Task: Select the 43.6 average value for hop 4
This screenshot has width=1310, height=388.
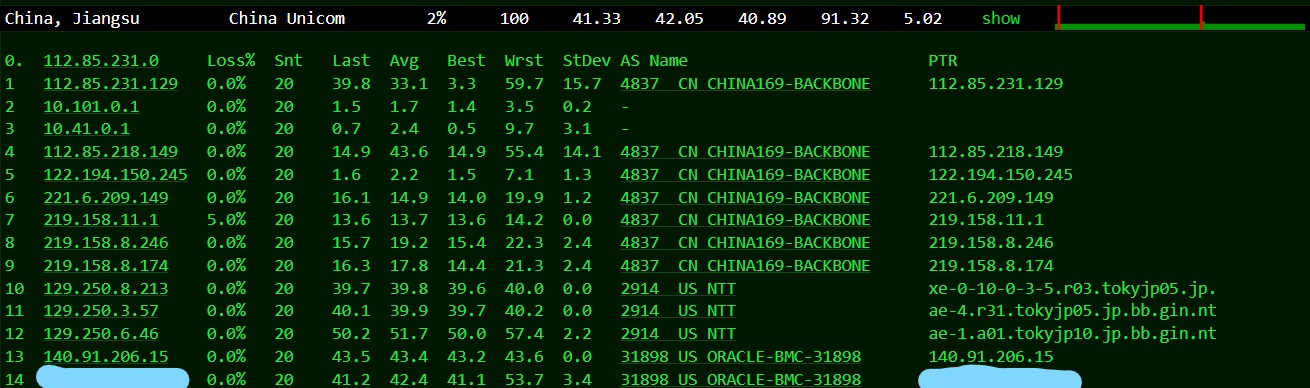Action: click(x=409, y=151)
